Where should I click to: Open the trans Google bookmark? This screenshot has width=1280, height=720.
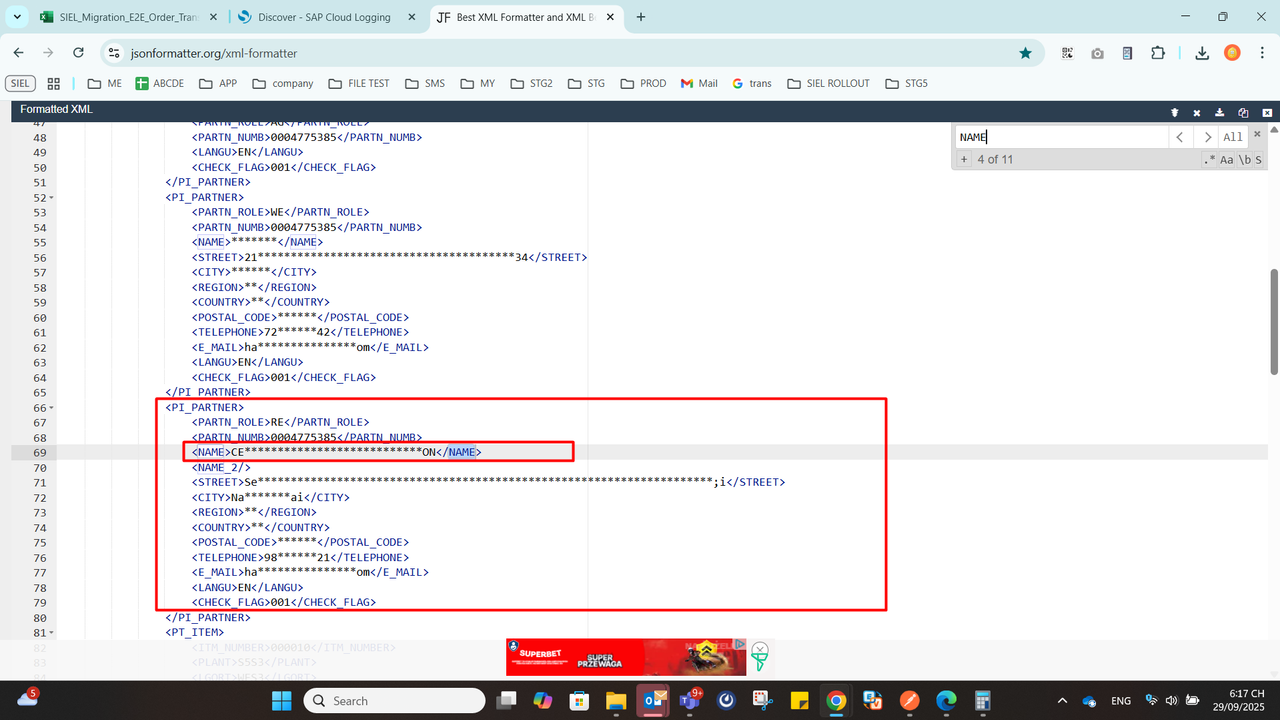point(752,83)
